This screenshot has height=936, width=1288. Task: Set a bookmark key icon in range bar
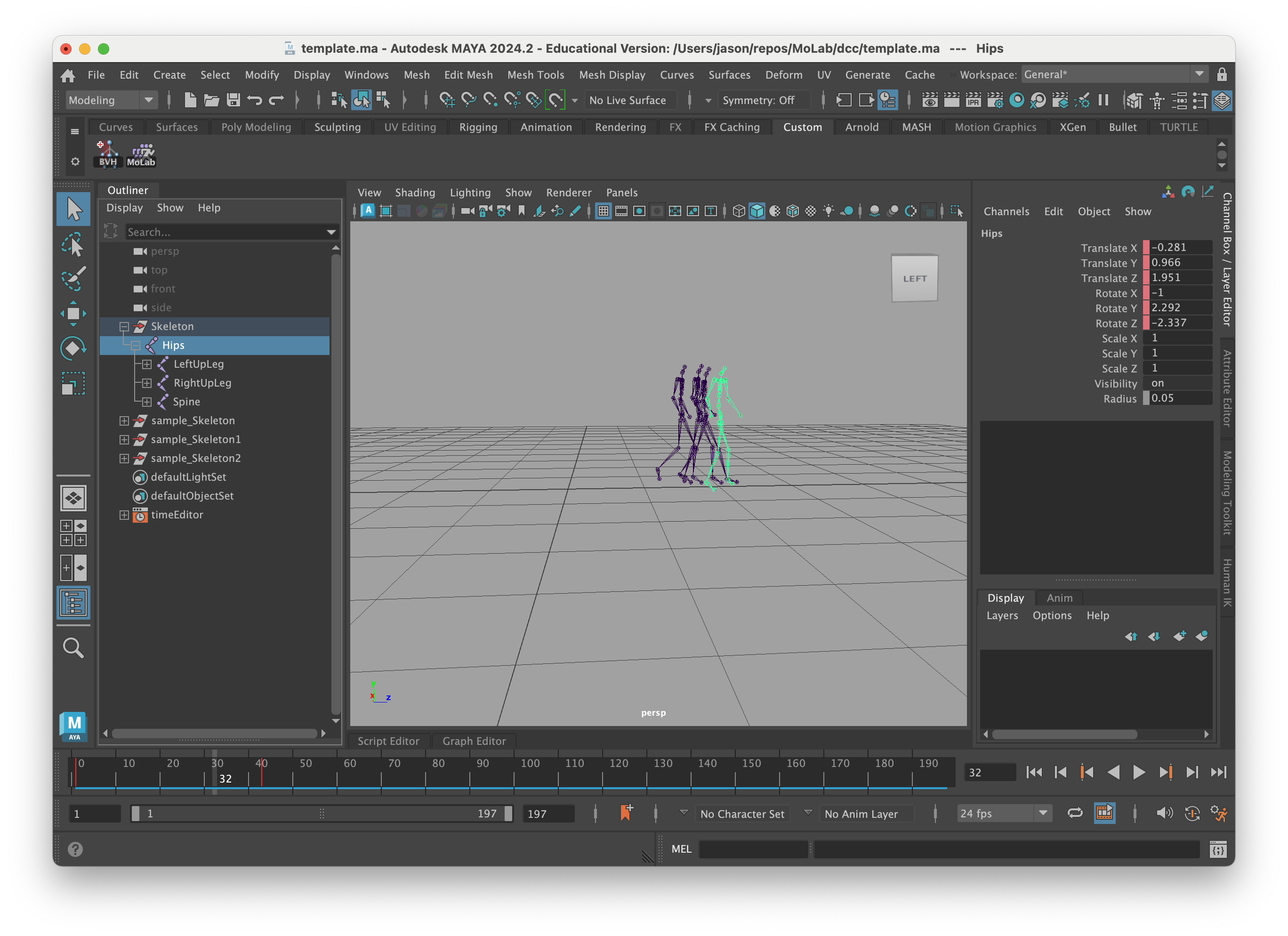[x=627, y=813]
